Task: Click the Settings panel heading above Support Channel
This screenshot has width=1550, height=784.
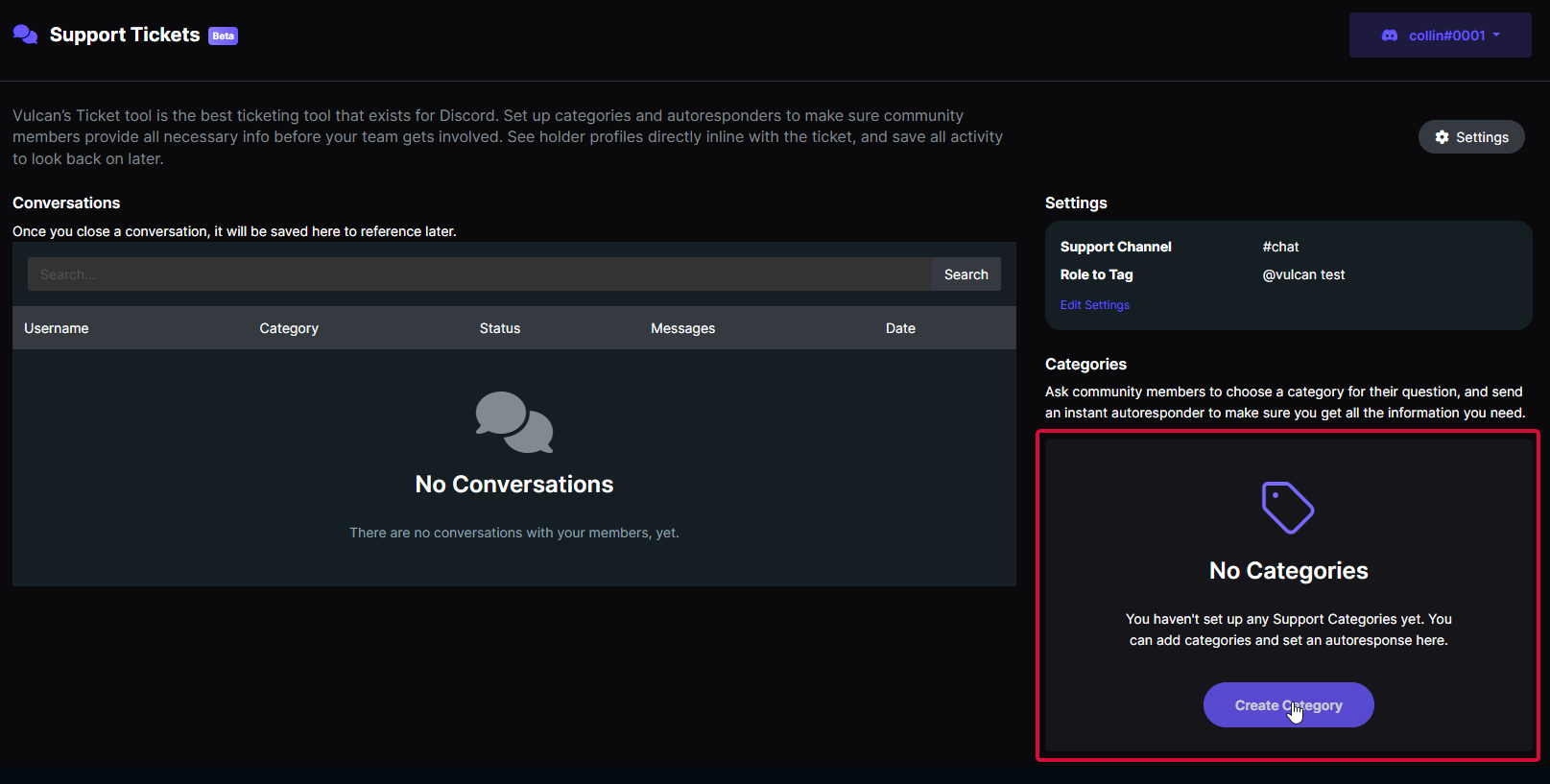Action: click(1076, 202)
